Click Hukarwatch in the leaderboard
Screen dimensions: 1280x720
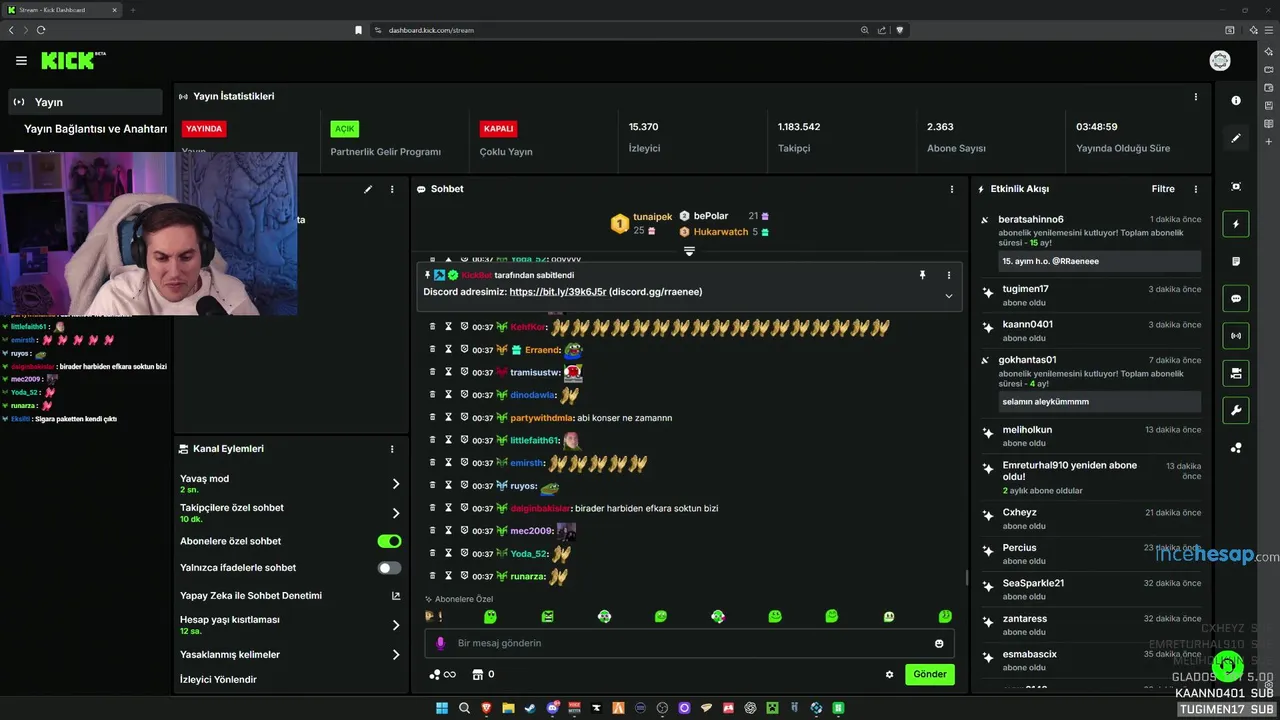(x=721, y=232)
